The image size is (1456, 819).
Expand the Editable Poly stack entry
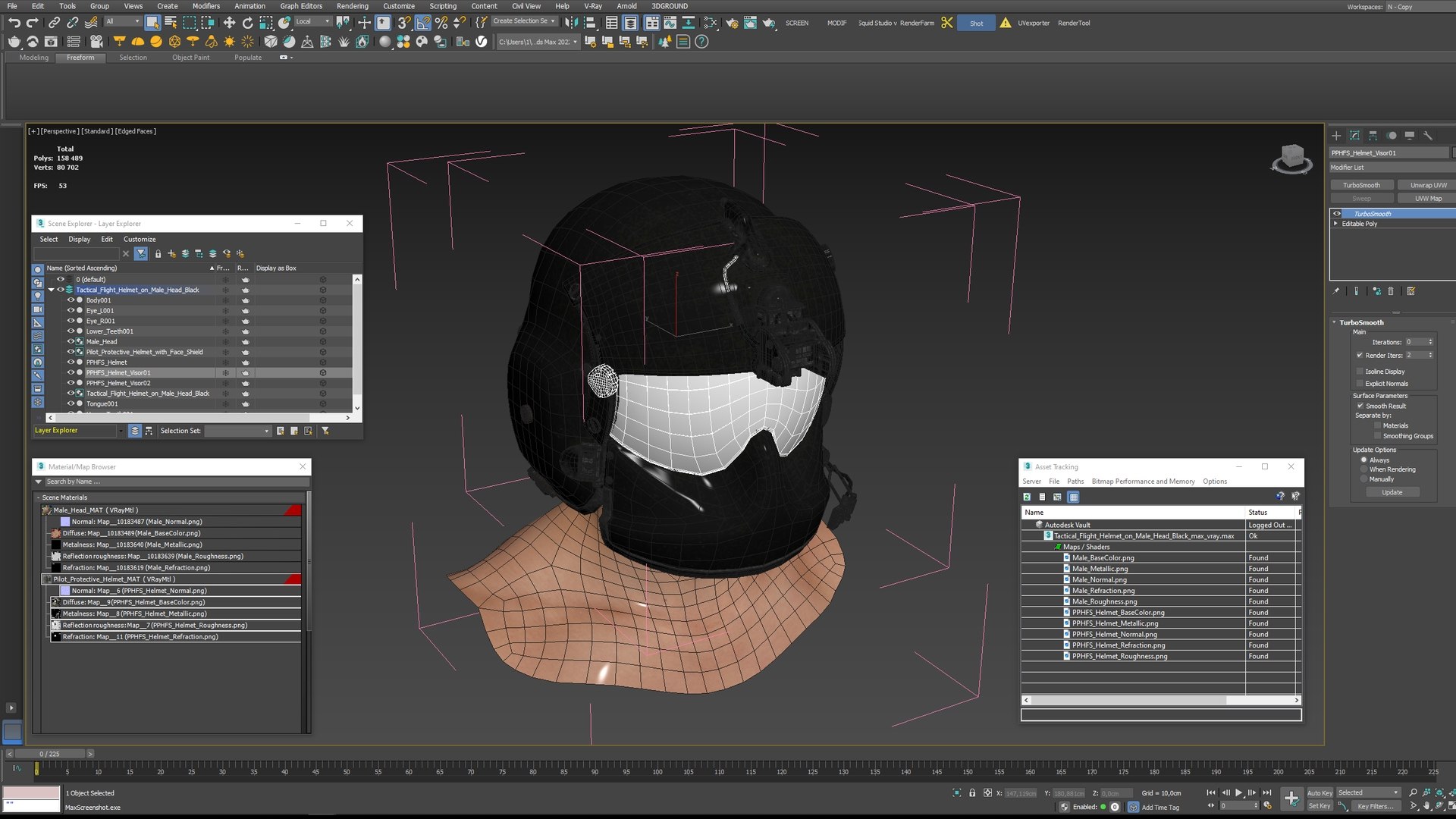tap(1336, 224)
